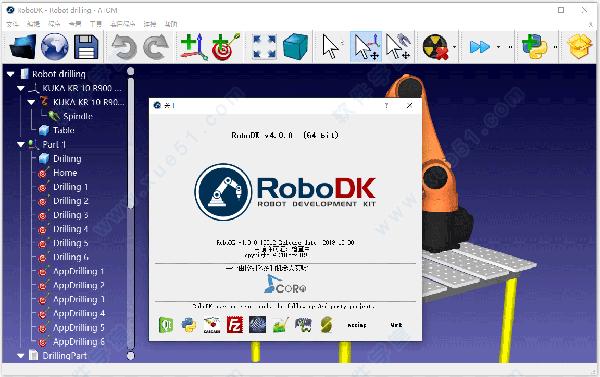
Task: Click the Python logo in About dialog
Action: tap(189, 325)
